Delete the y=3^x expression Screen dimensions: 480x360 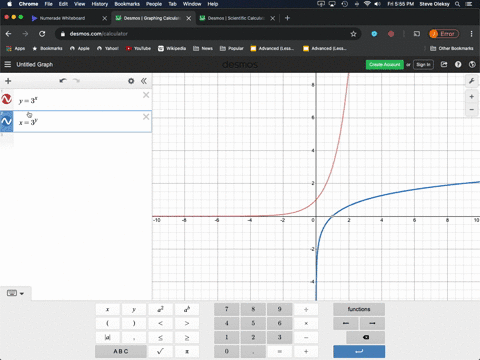pyautogui.click(x=146, y=95)
